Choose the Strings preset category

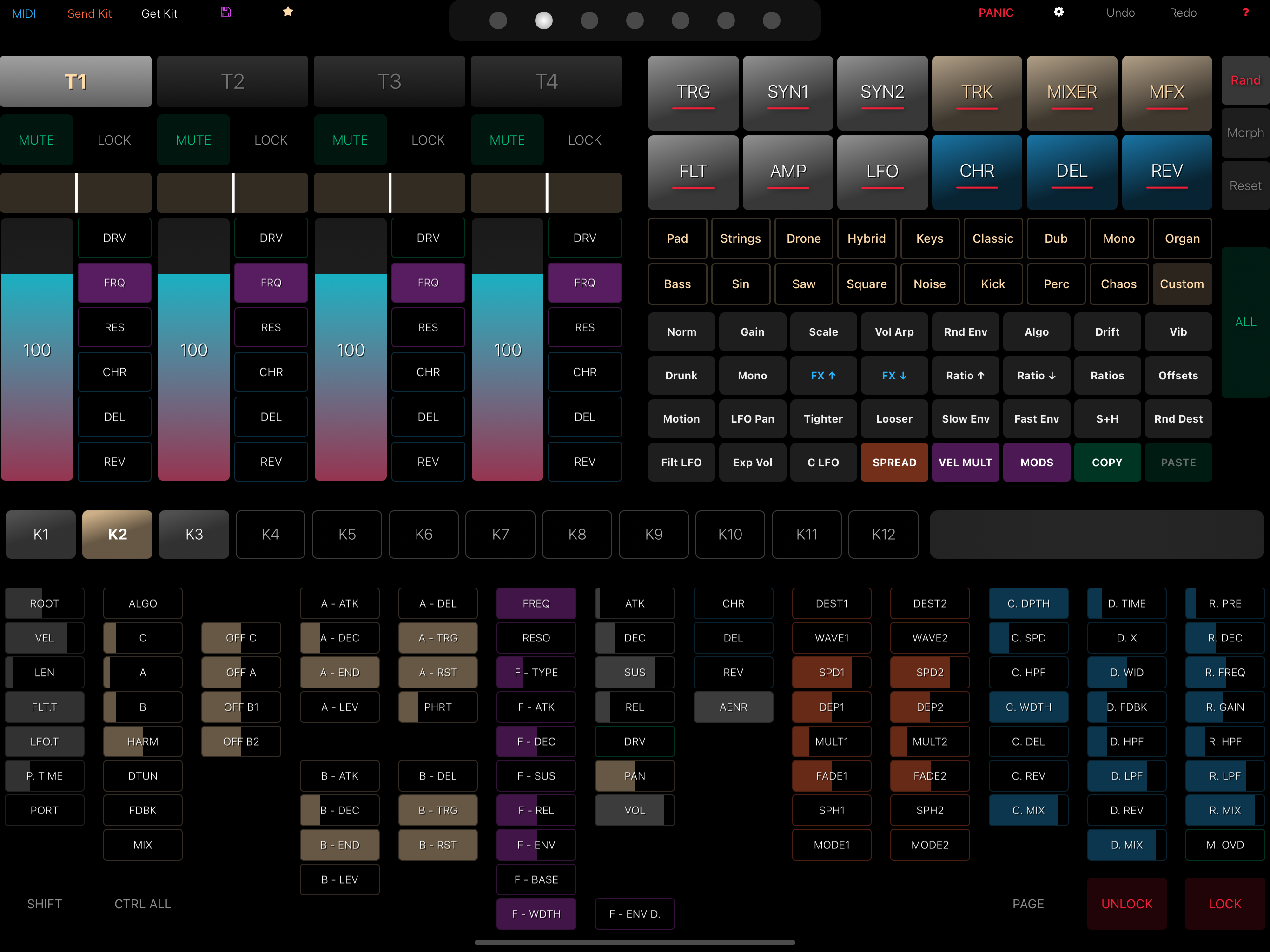tap(740, 238)
